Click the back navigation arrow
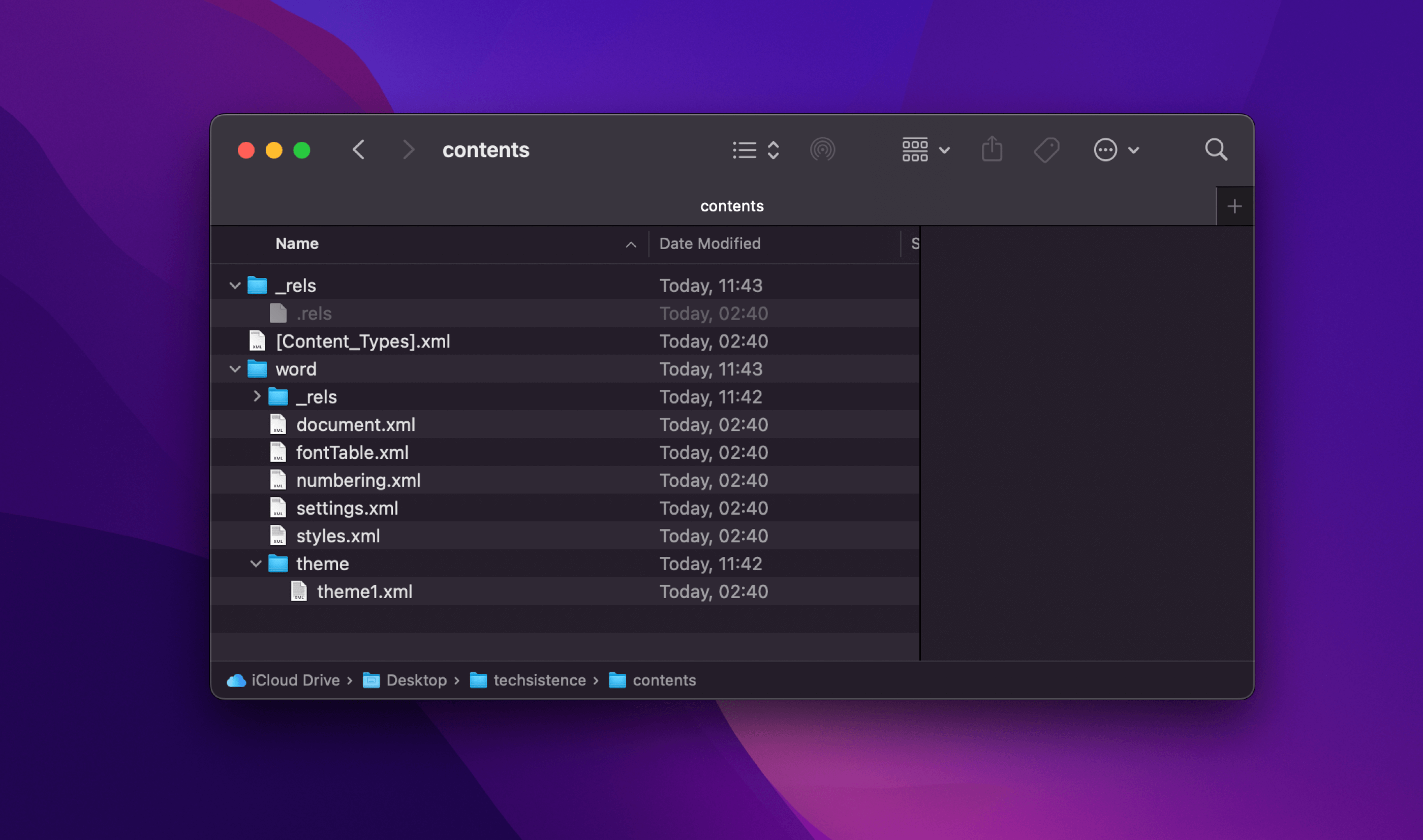 359,150
